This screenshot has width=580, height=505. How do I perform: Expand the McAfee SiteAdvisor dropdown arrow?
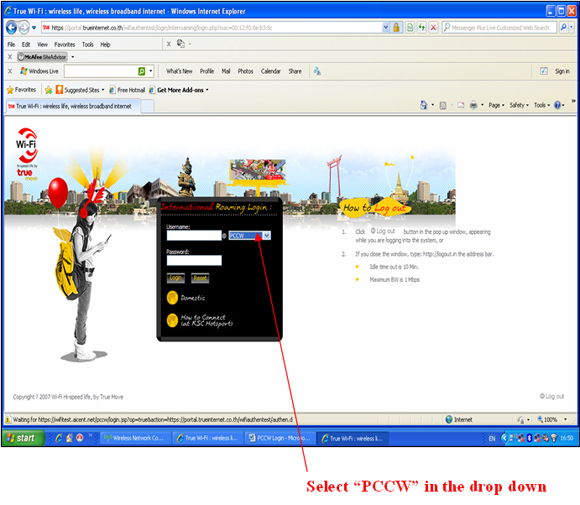72,57
